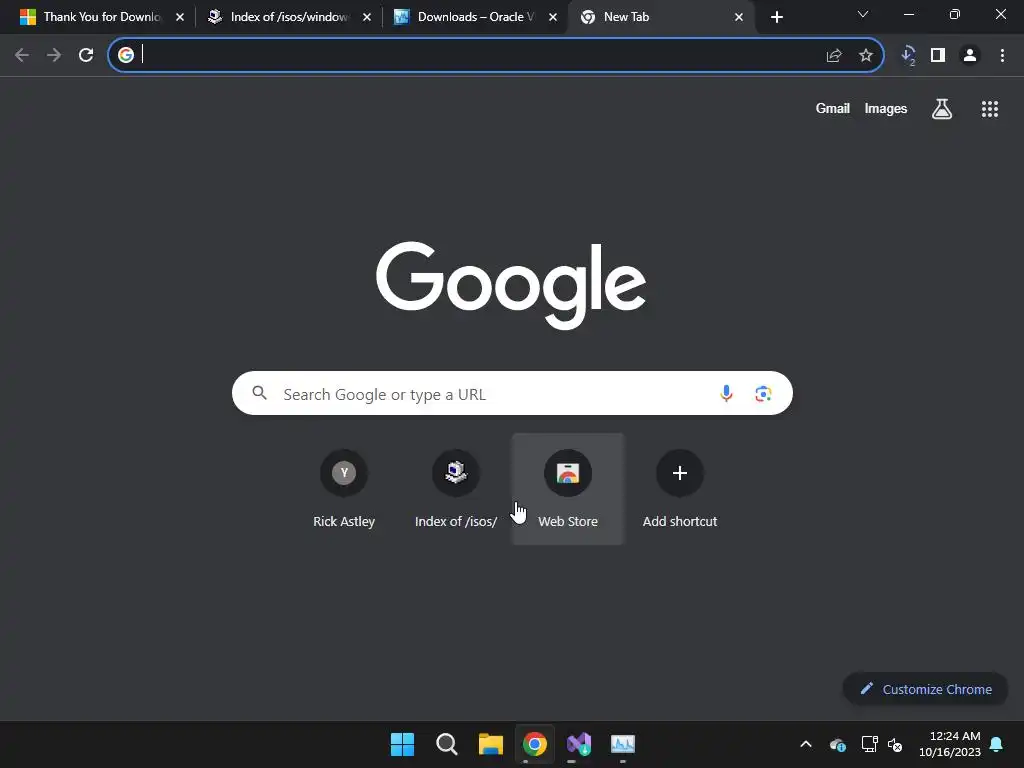The height and width of the screenshot is (768, 1024).
Task: Open Search Labs flask icon
Action: click(x=942, y=109)
